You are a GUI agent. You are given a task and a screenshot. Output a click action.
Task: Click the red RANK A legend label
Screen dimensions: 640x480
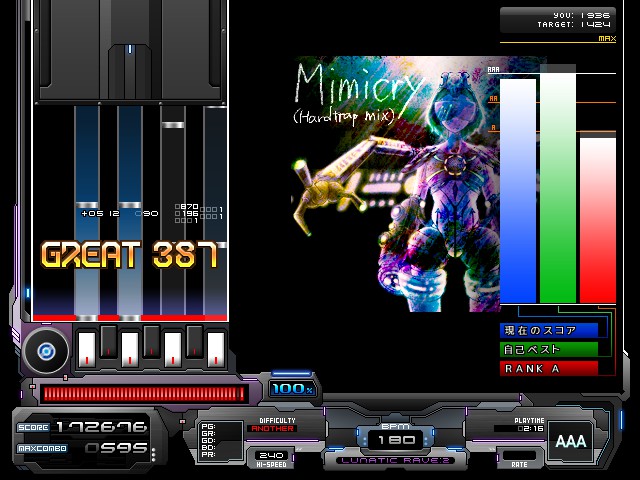point(549,369)
